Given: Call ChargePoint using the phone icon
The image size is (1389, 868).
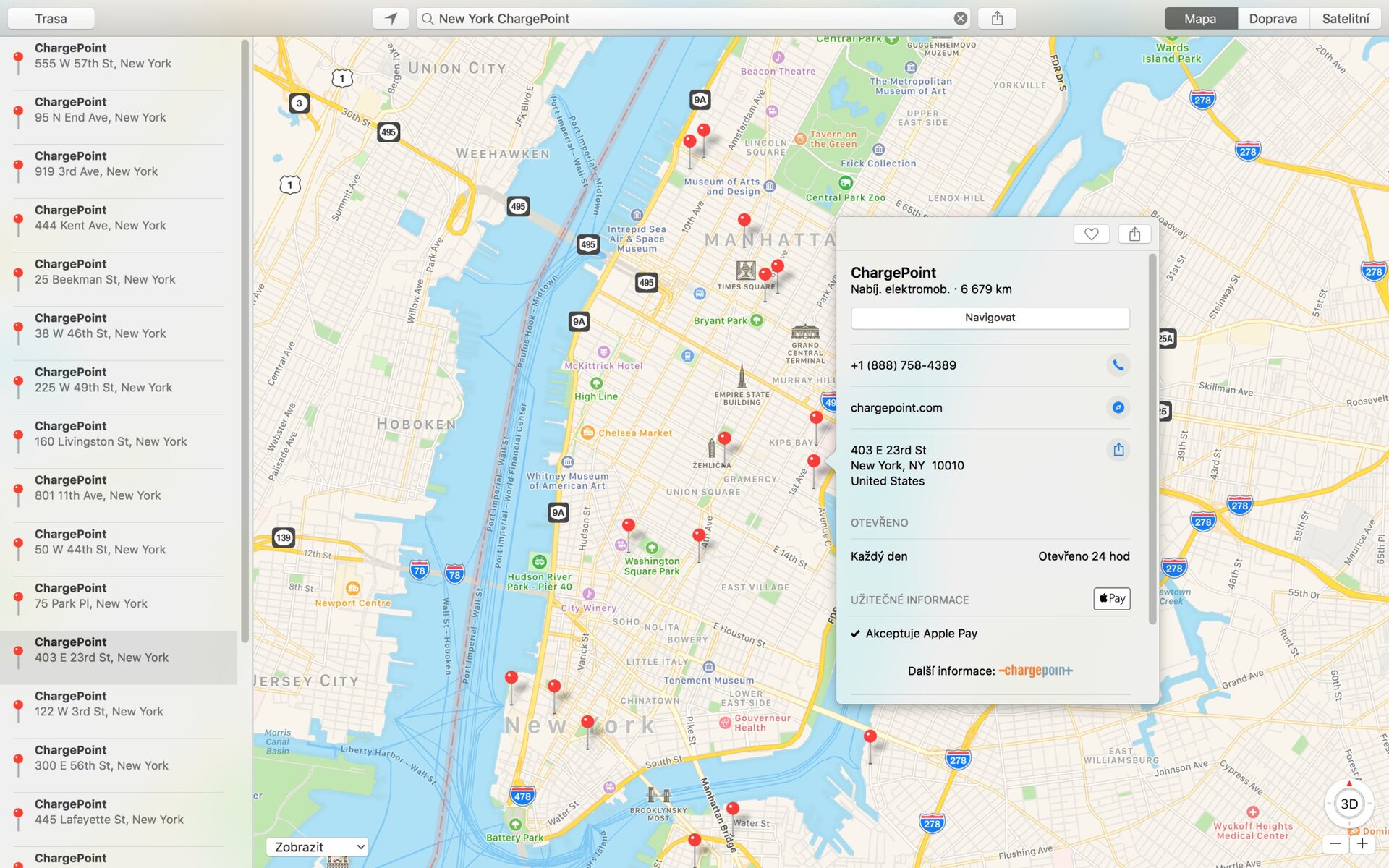Looking at the screenshot, I should (x=1118, y=365).
